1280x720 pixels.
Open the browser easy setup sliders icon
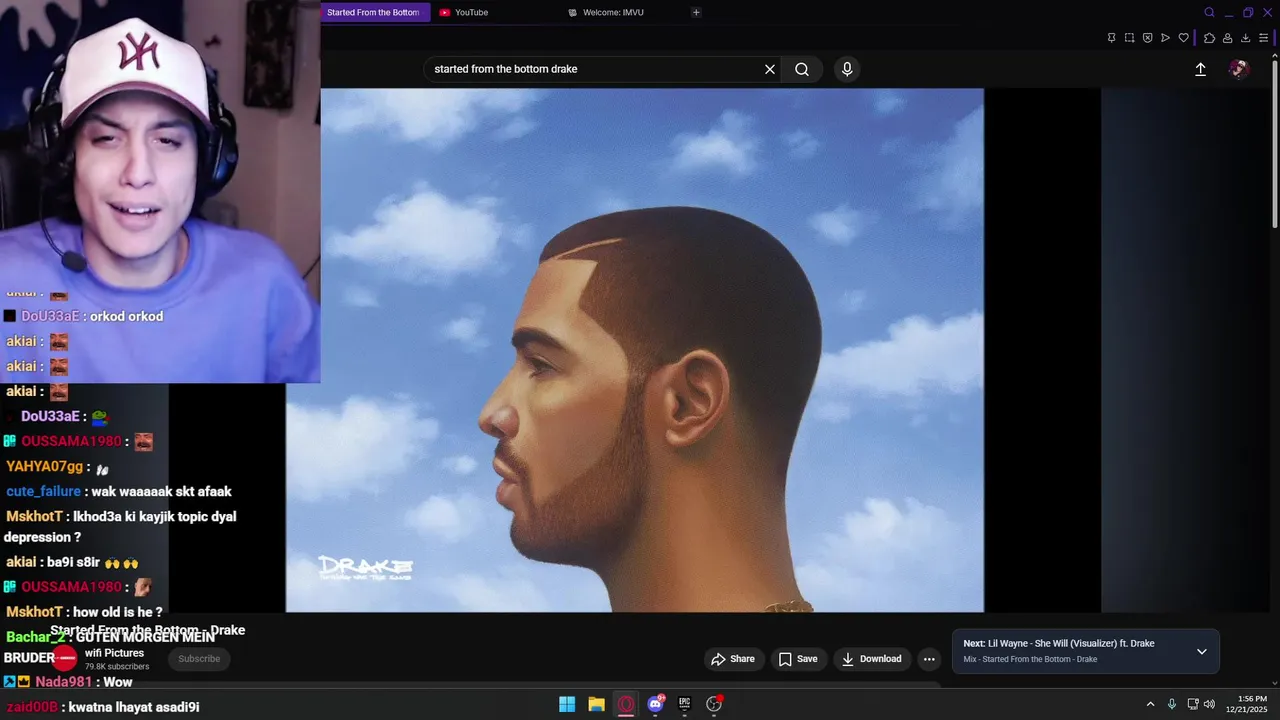click(x=1264, y=38)
